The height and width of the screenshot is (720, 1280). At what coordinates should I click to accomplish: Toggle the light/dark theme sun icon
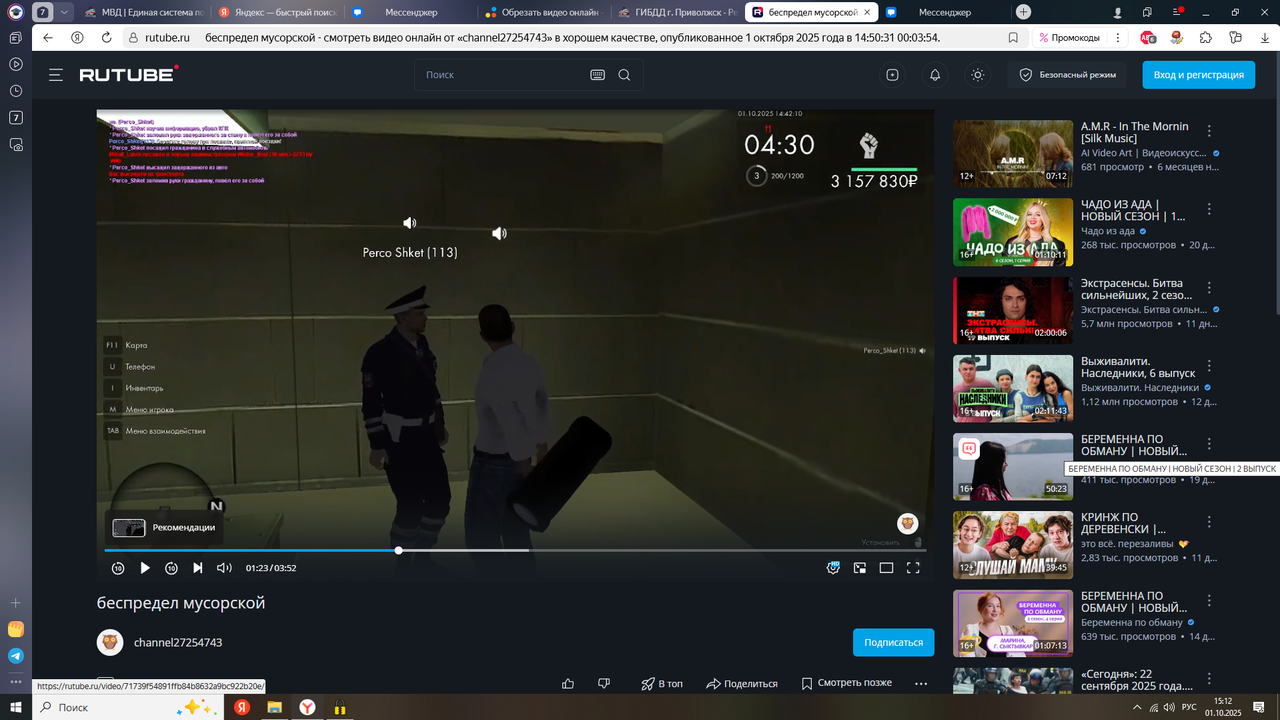tap(977, 75)
